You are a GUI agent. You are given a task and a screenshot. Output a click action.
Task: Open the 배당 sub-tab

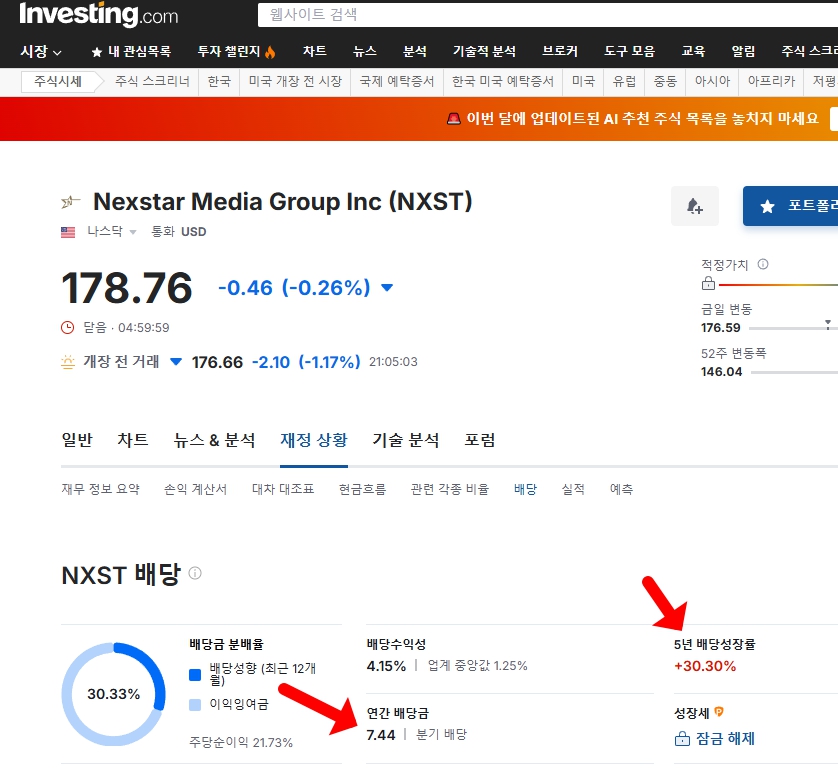coord(525,489)
